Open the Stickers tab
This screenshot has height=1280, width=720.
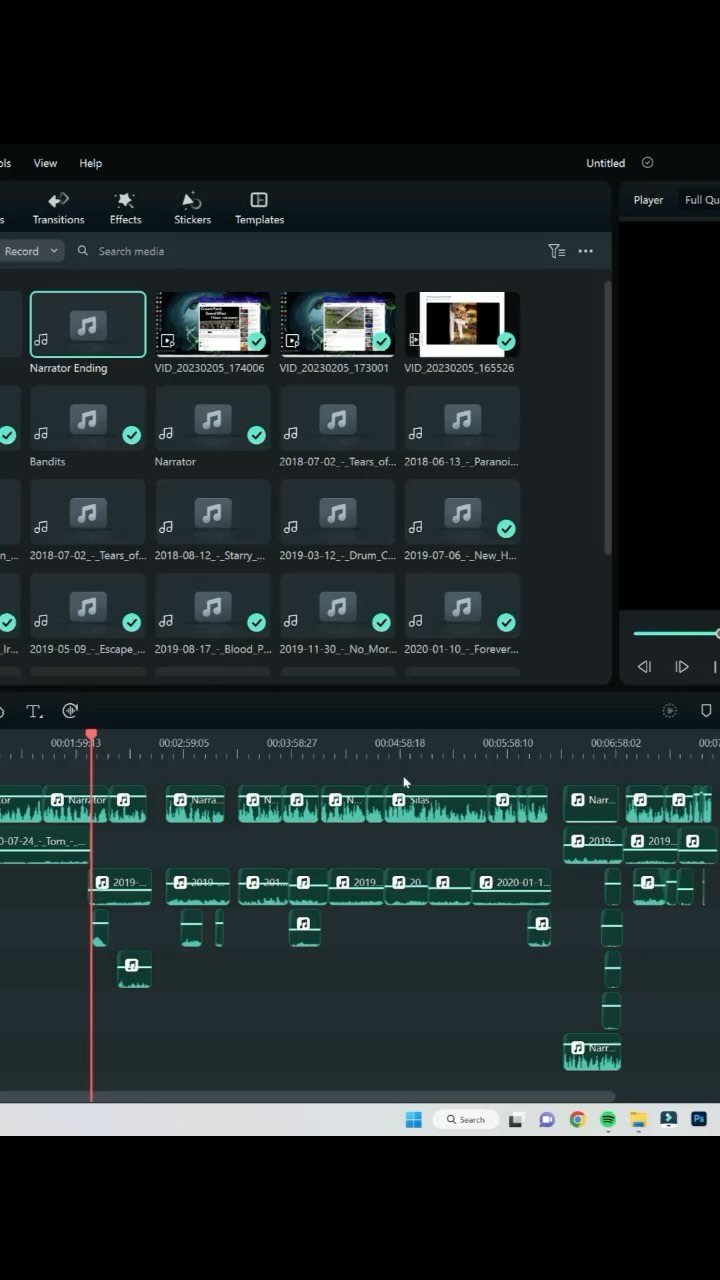pyautogui.click(x=192, y=208)
